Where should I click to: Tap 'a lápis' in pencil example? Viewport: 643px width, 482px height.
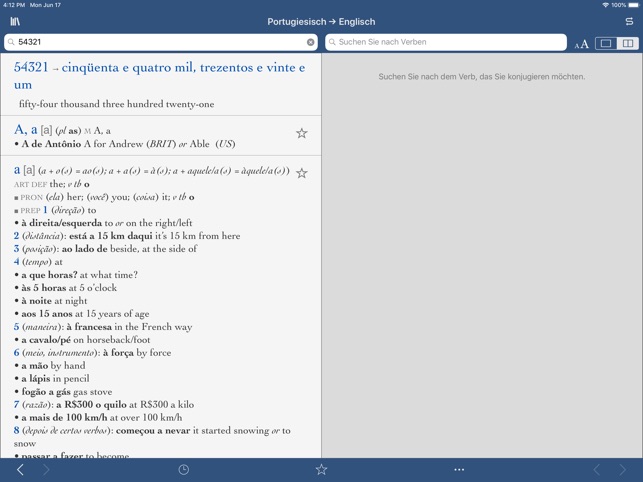pos(36,379)
